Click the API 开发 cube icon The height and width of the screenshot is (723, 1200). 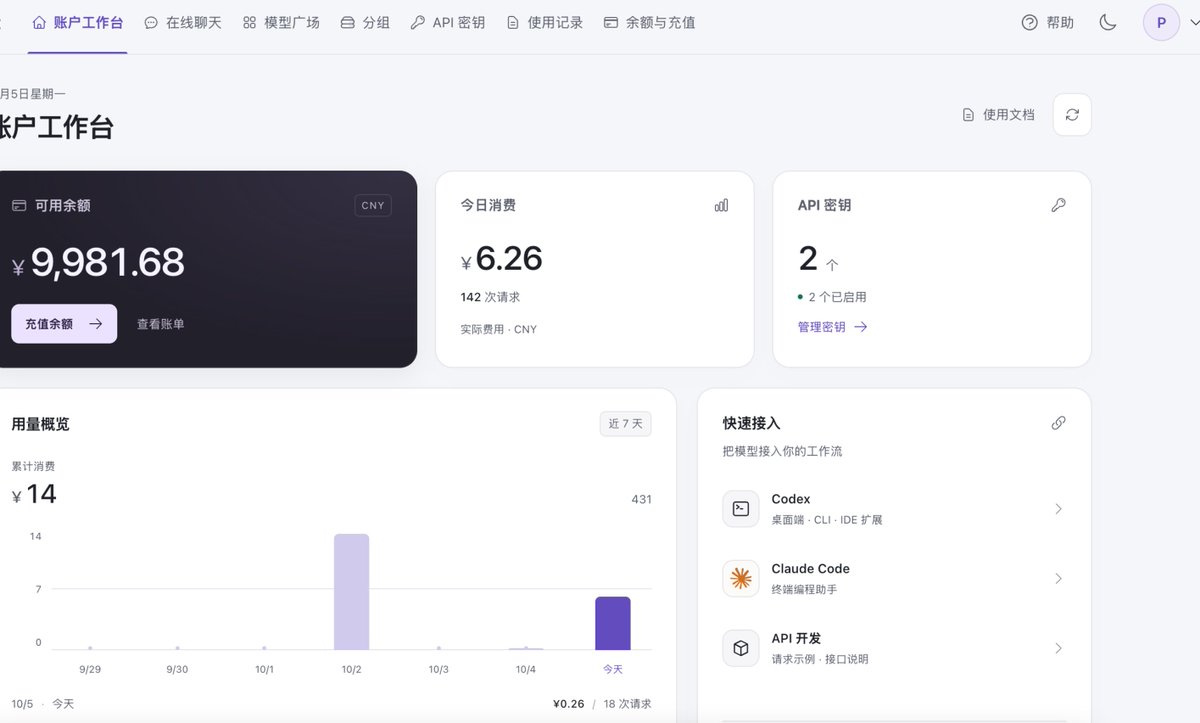(741, 648)
